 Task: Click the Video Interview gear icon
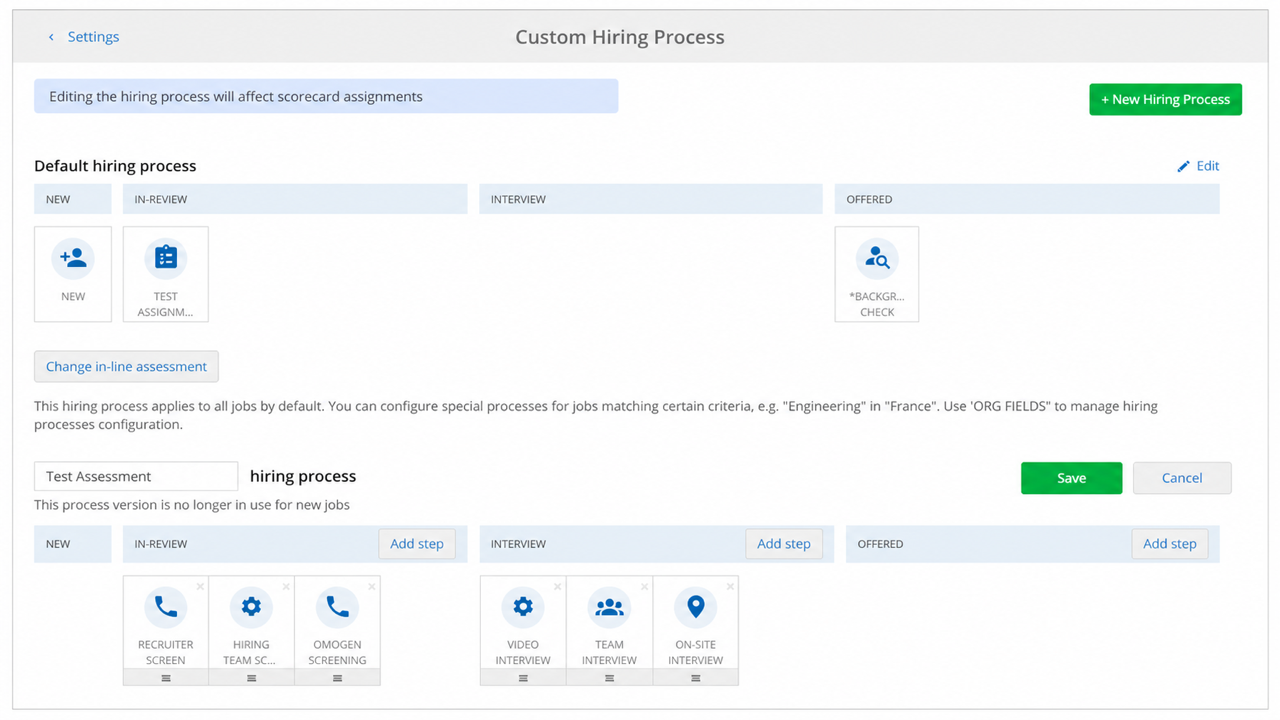523,606
